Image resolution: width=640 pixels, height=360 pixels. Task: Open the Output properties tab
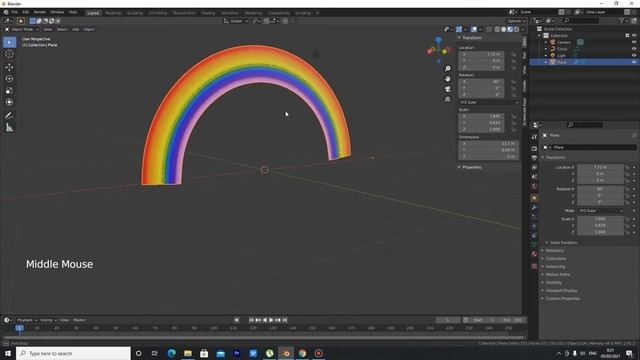534,158
